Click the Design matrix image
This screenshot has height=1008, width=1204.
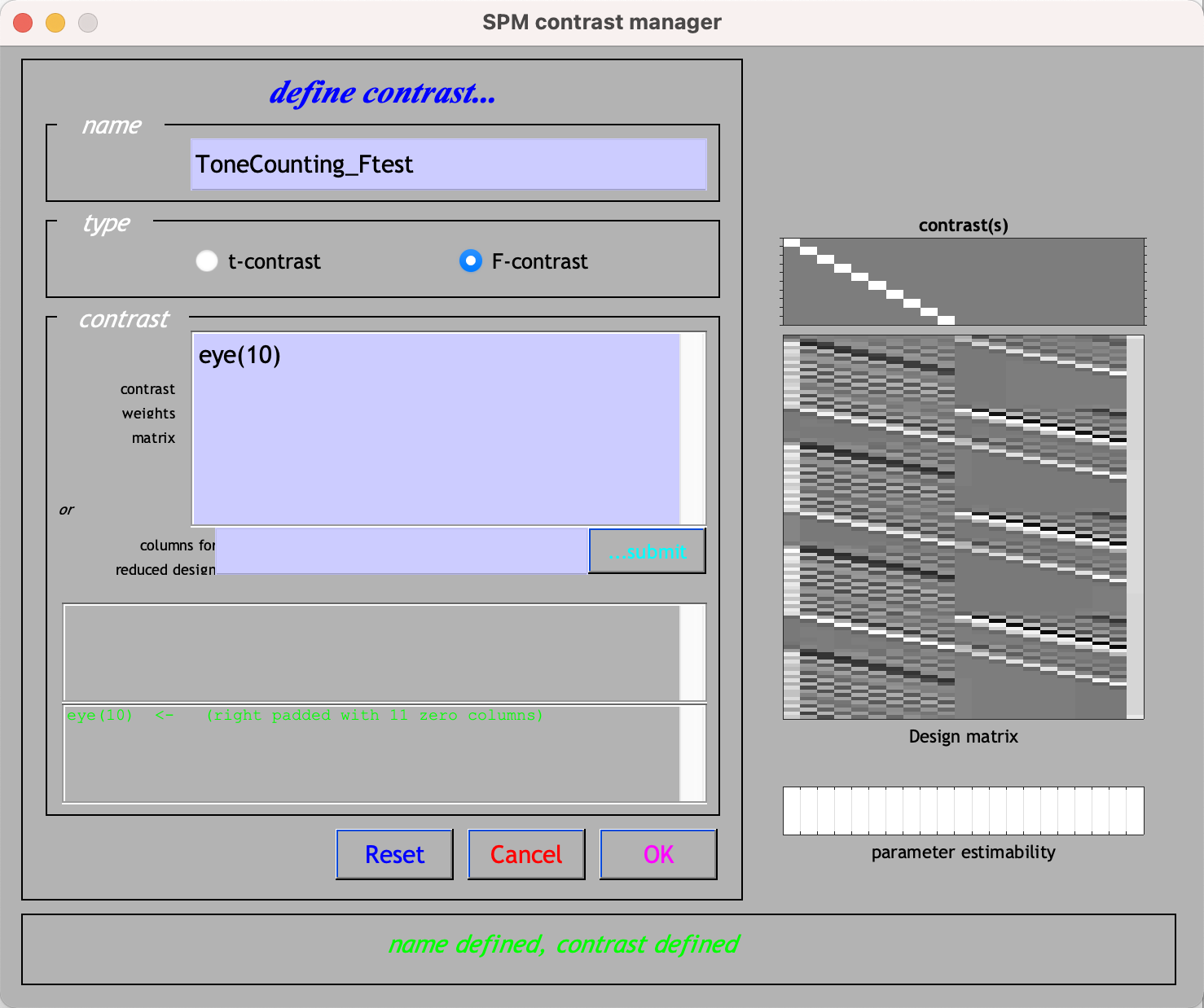(964, 528)
